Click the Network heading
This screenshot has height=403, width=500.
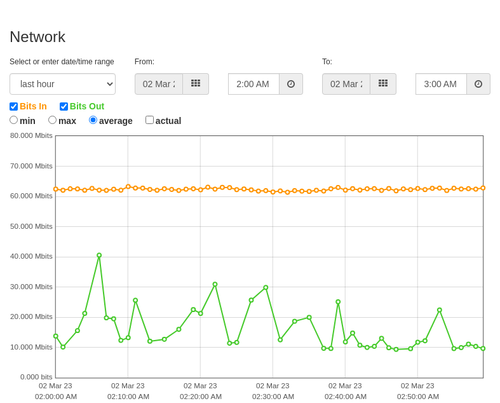coord(37,37)
